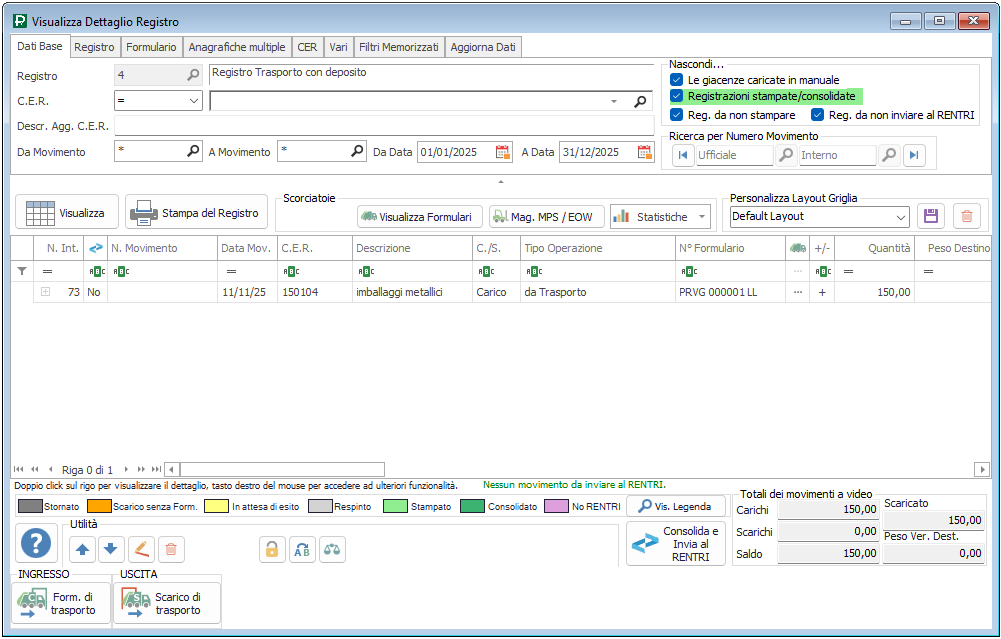Click the blue question mark help icon
This screenshot has width=1001, height=639.
[x=36, y=545]
